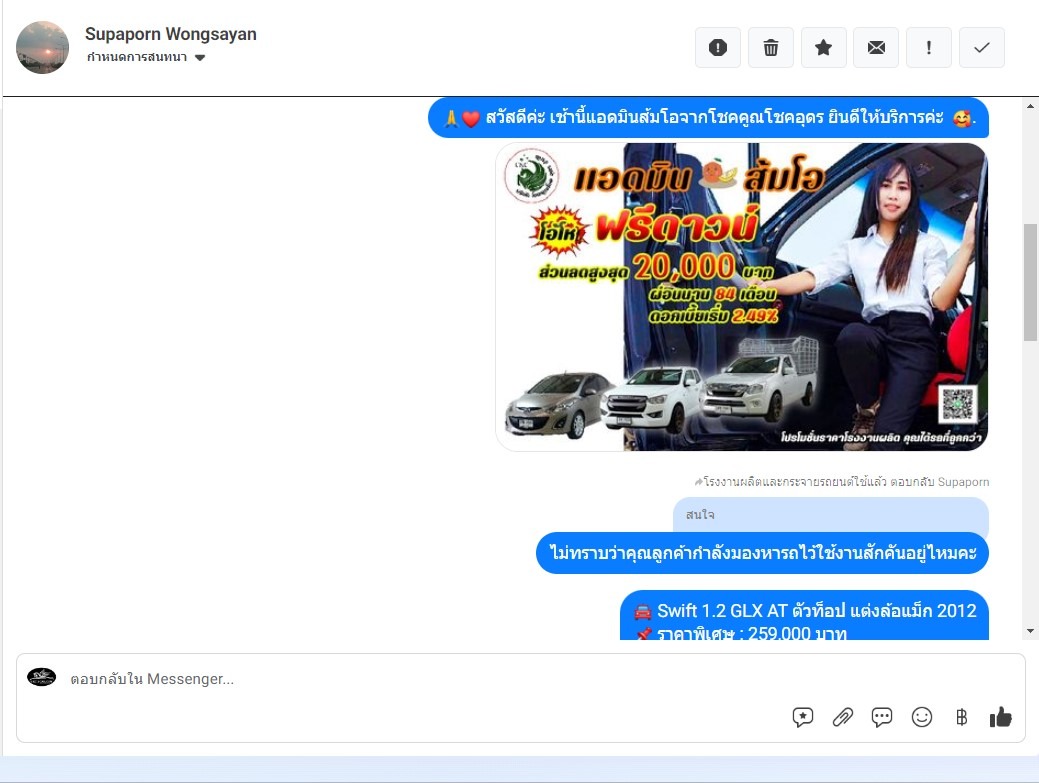Click the page avatar beside reply box
This screenshot has height=783, width=1039.
pos(42,678)
